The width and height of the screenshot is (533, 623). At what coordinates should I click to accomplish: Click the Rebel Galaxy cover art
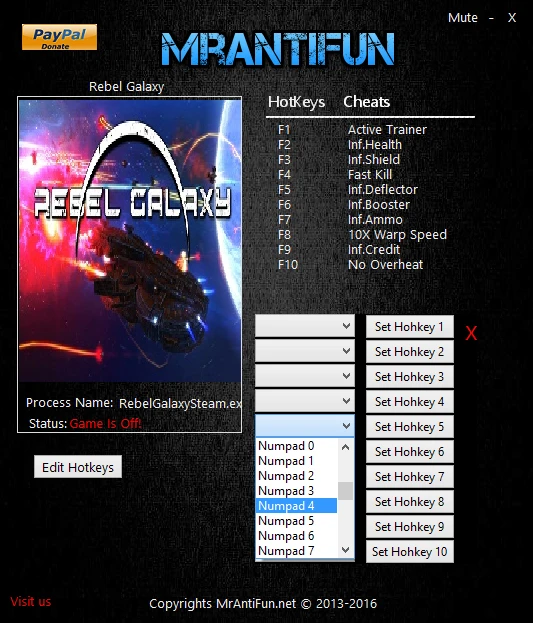click(x=130, y=241)
